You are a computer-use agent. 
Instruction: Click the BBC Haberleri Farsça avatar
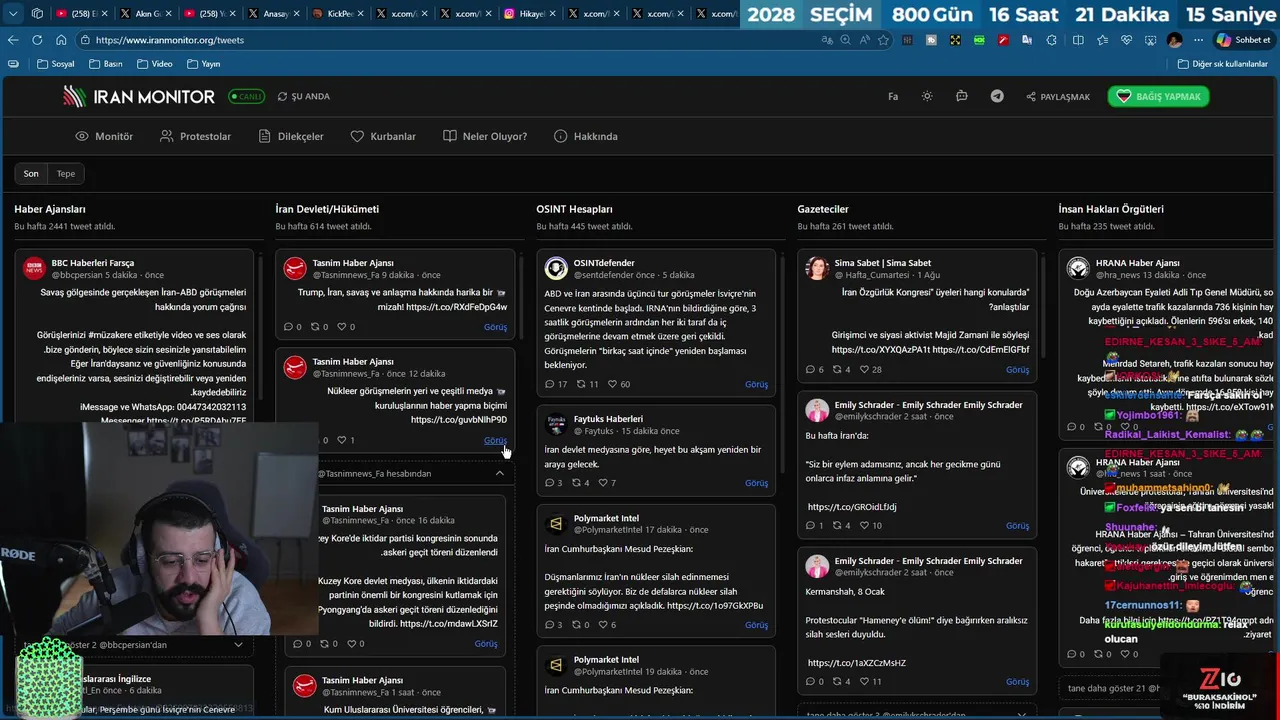[x=34, y=268]
